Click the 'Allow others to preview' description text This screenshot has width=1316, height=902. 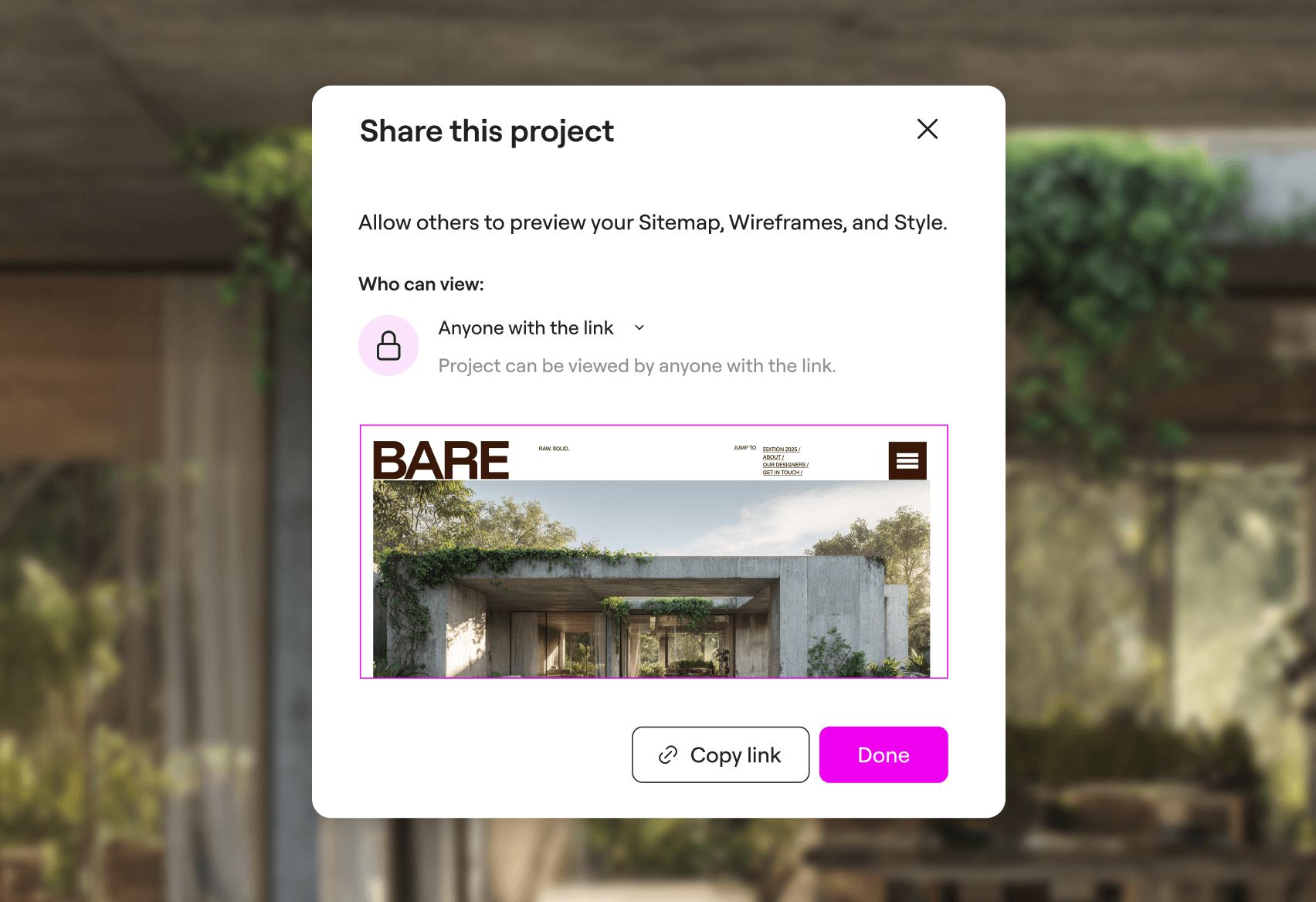653,222
